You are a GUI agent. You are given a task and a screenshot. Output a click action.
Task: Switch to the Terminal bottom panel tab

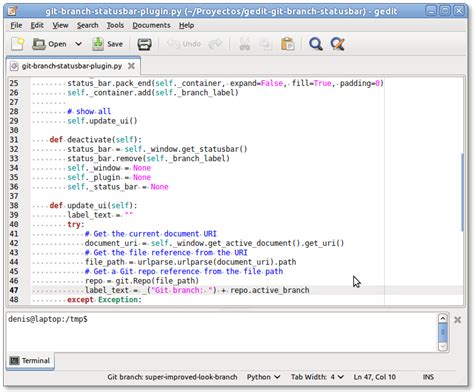click(30, 361)
